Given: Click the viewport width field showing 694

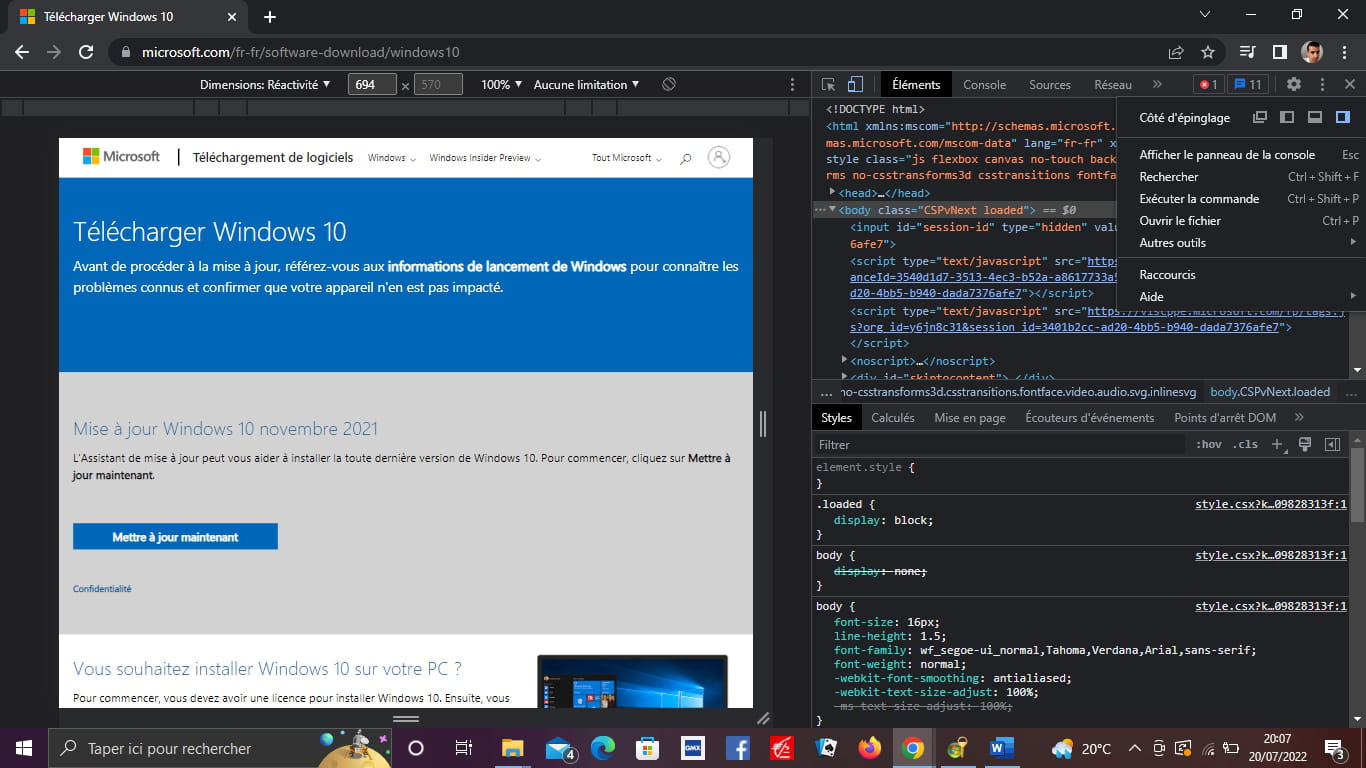Looking at the screenshot, I should pos(372,85).
